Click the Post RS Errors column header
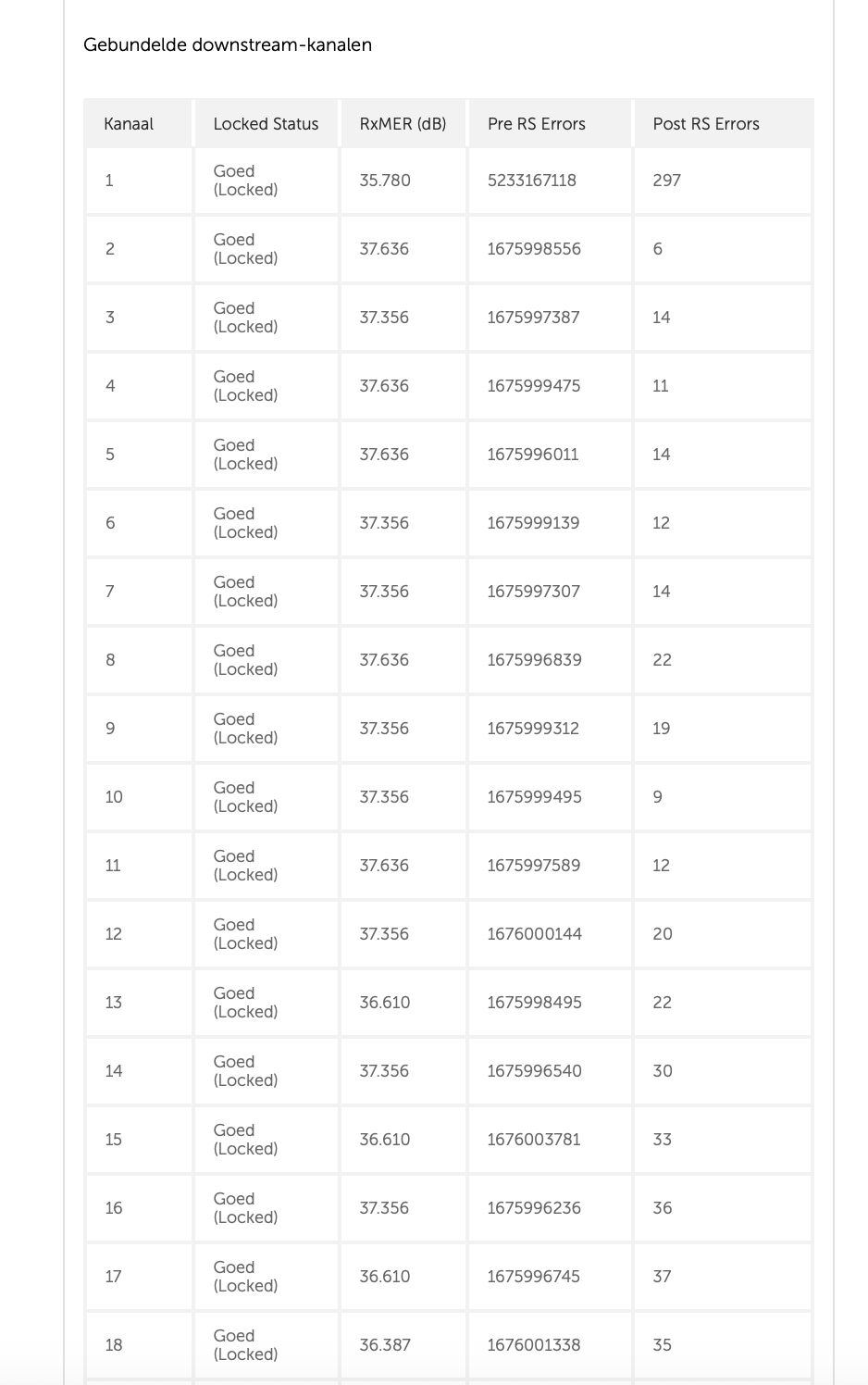868x1385 pixels. coord(706,124)
